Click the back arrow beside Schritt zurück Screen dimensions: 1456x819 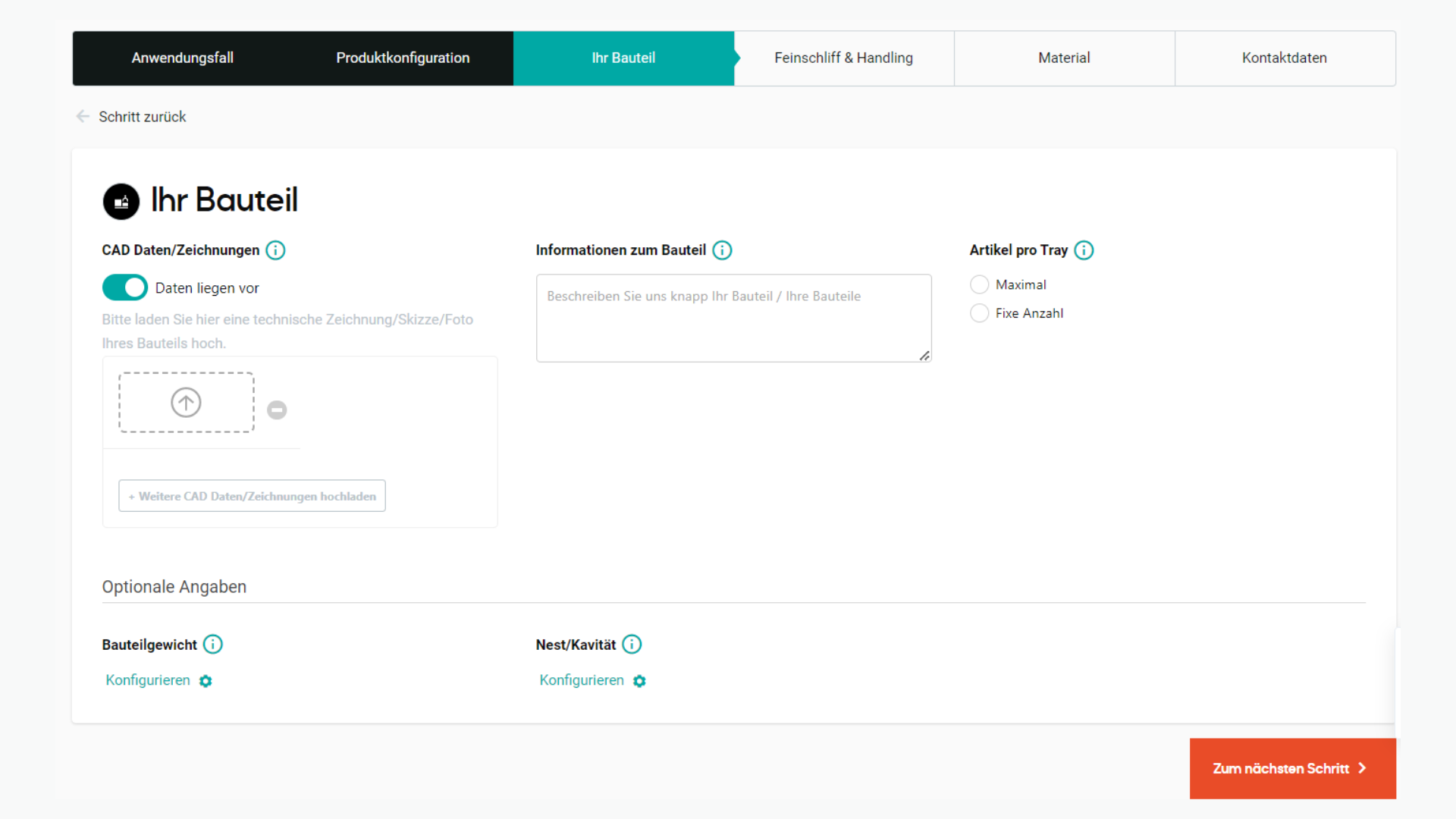[x=83, y=116]
